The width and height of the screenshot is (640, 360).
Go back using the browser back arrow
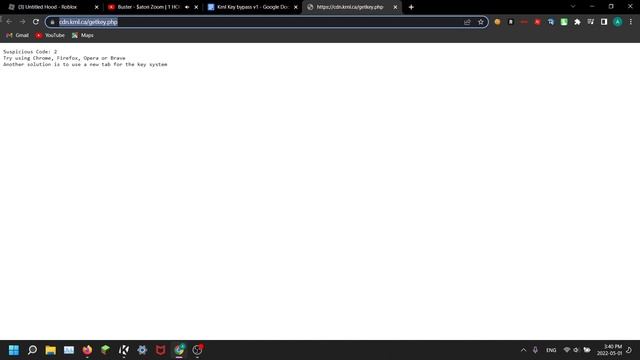point(9,22)
